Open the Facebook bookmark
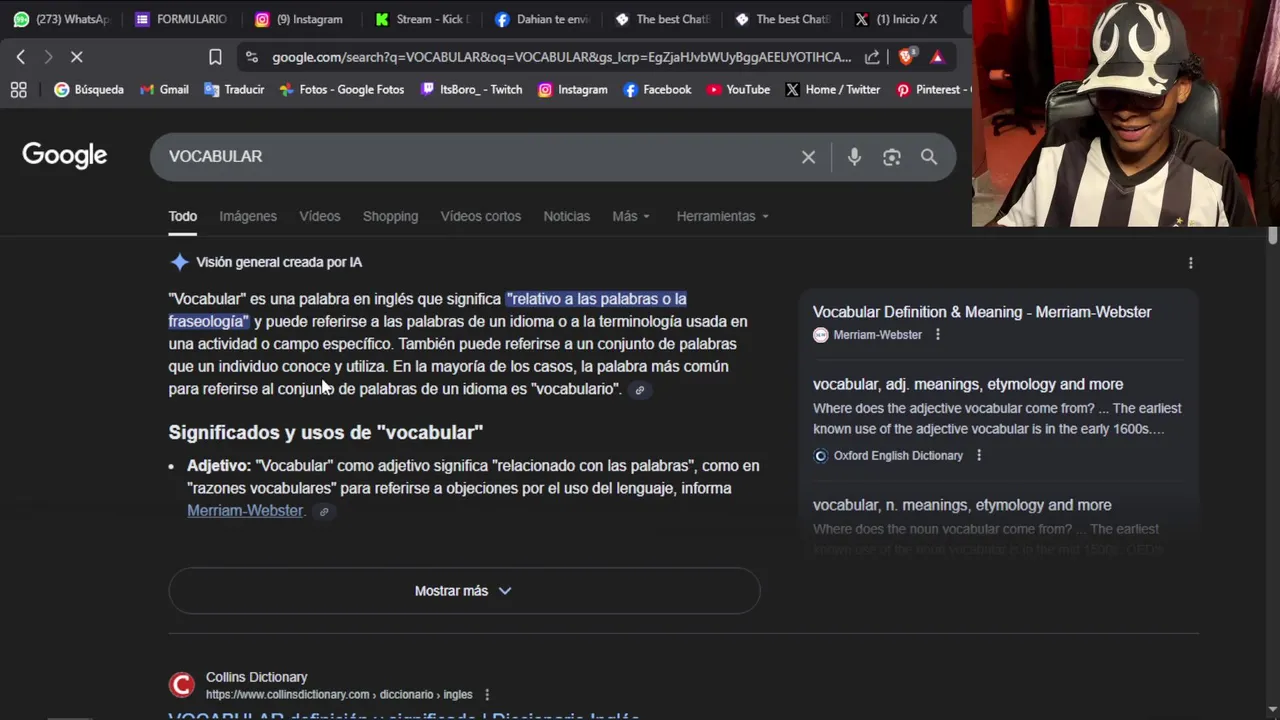This screenshot has height=720, width=1280. pyautogui.click(x=657, y=90)
